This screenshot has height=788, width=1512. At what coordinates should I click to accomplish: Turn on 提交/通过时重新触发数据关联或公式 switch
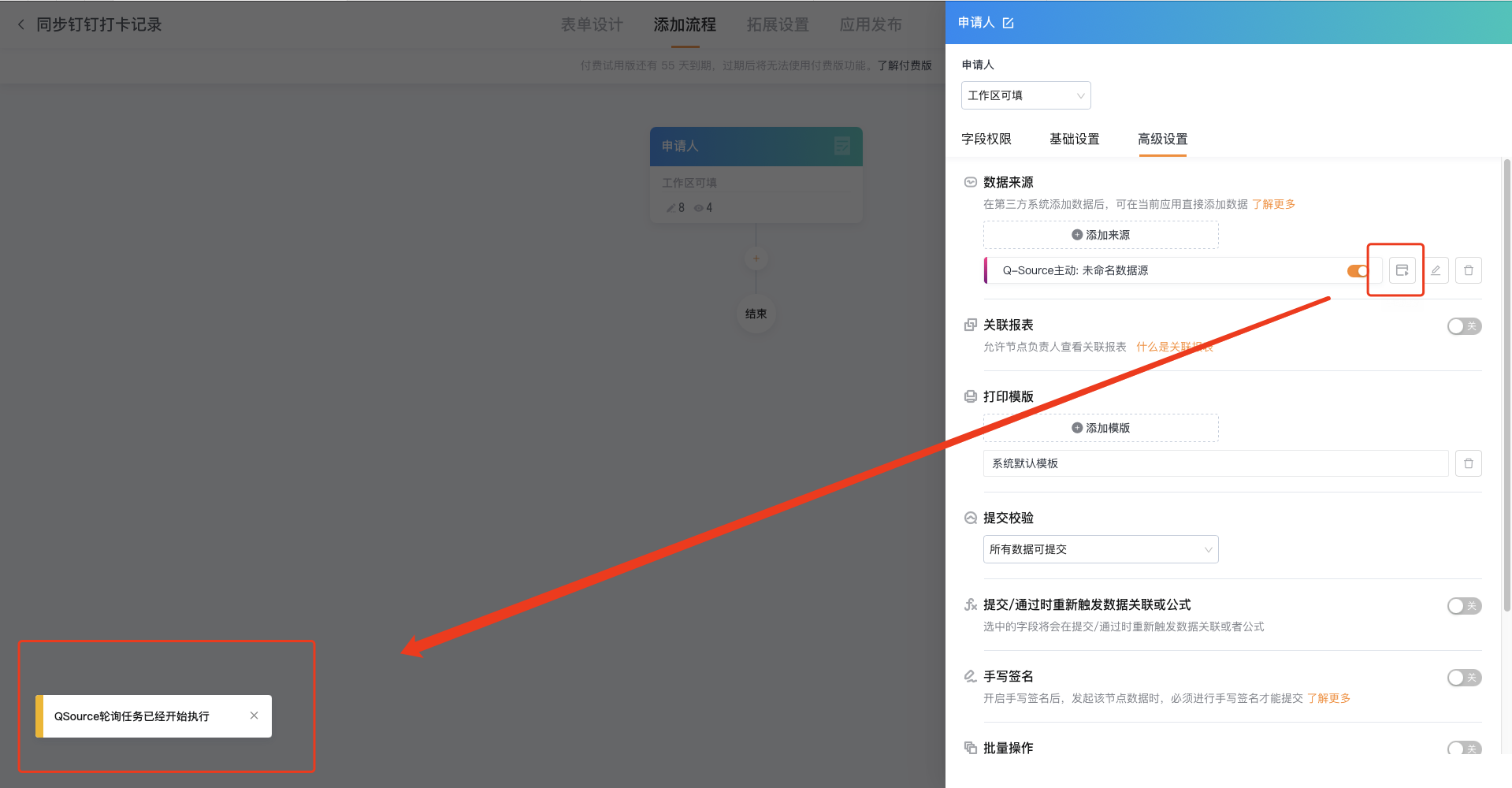tap(1464, 606)
